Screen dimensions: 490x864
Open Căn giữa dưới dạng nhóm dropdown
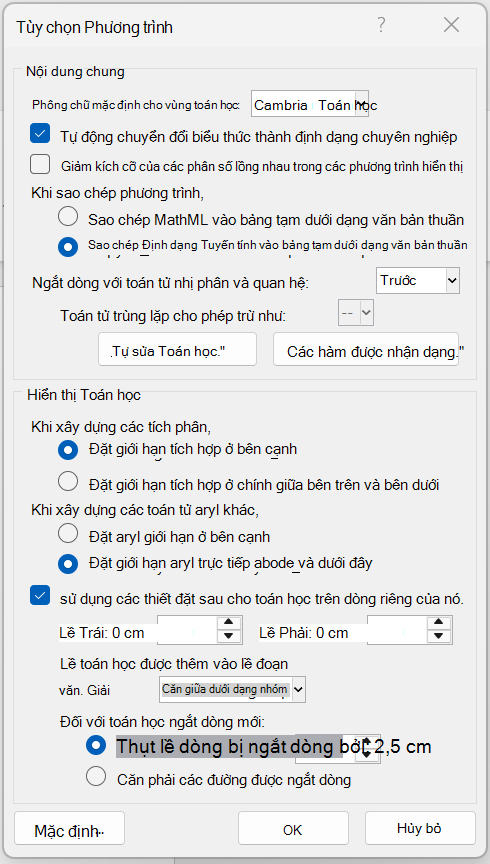[x=232, y=689]
